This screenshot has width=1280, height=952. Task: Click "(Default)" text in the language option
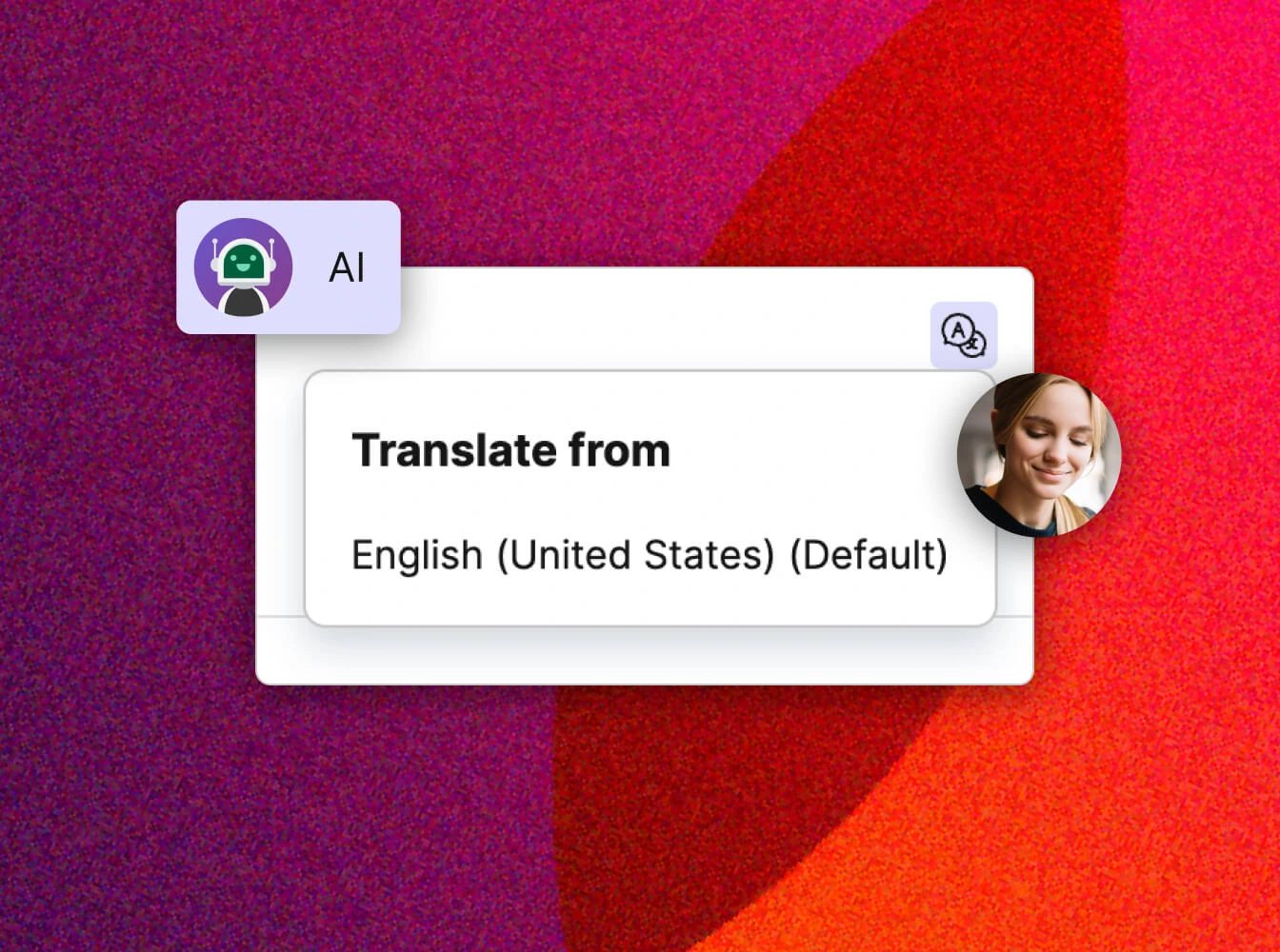pyautogui.click(x=869, y=555)
